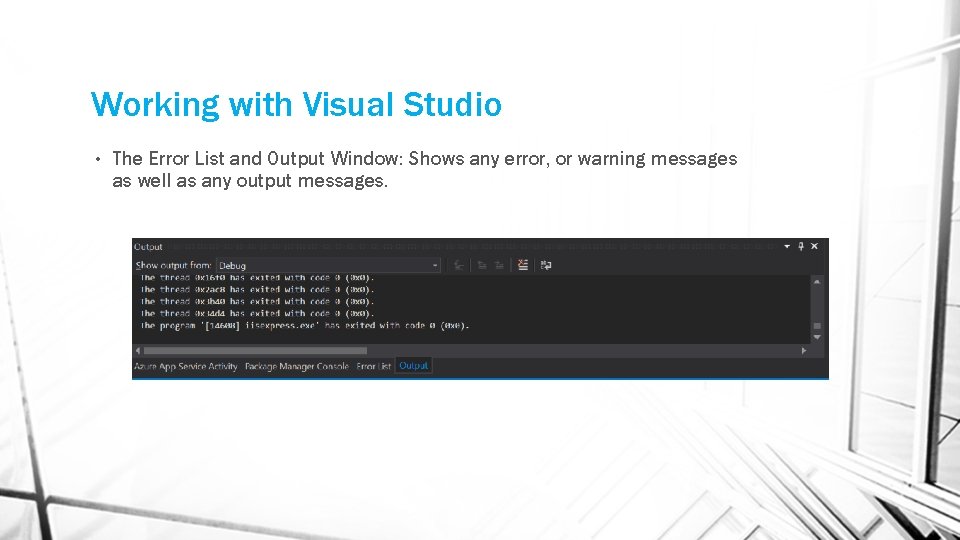This screenshot has width=960, height=540.
Task: Switch to the Package Manager Console tab
Action: [x=296, y=366]
